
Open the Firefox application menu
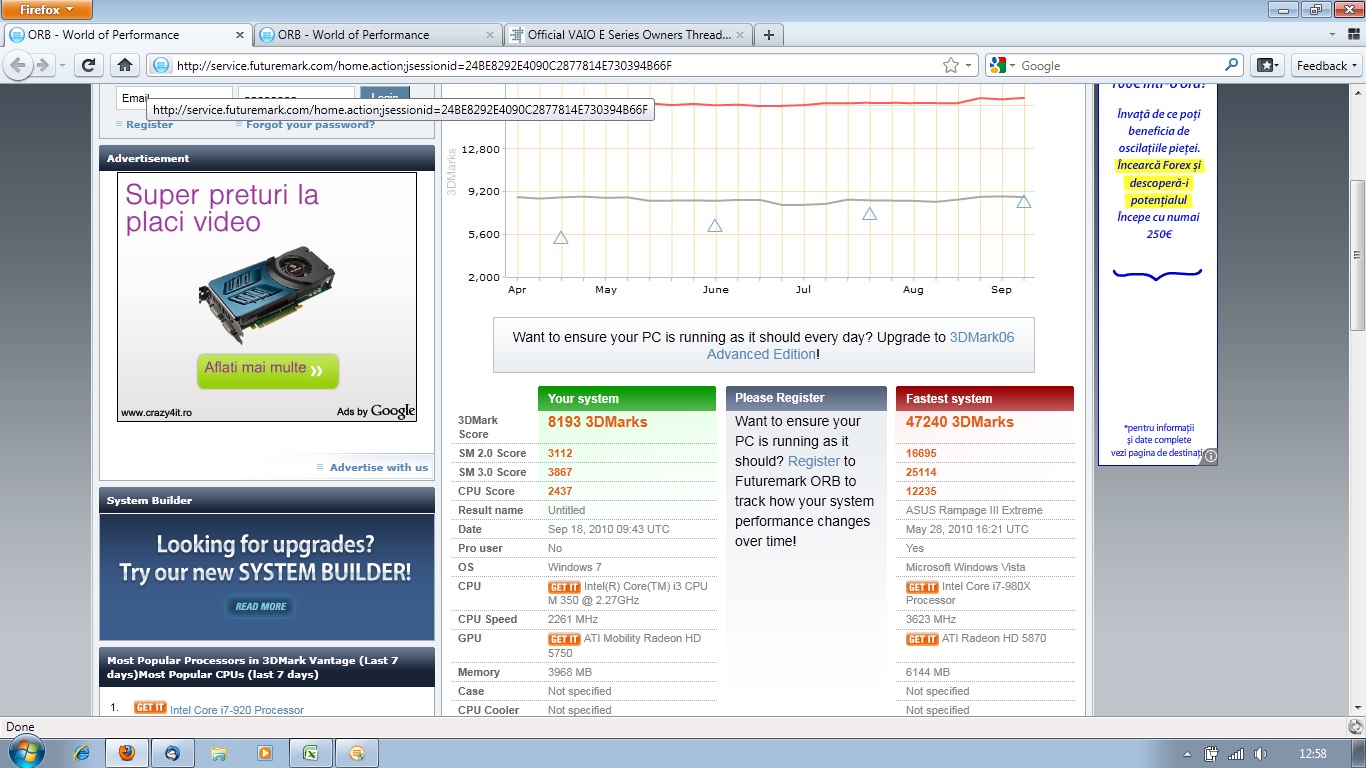[47, 10]
